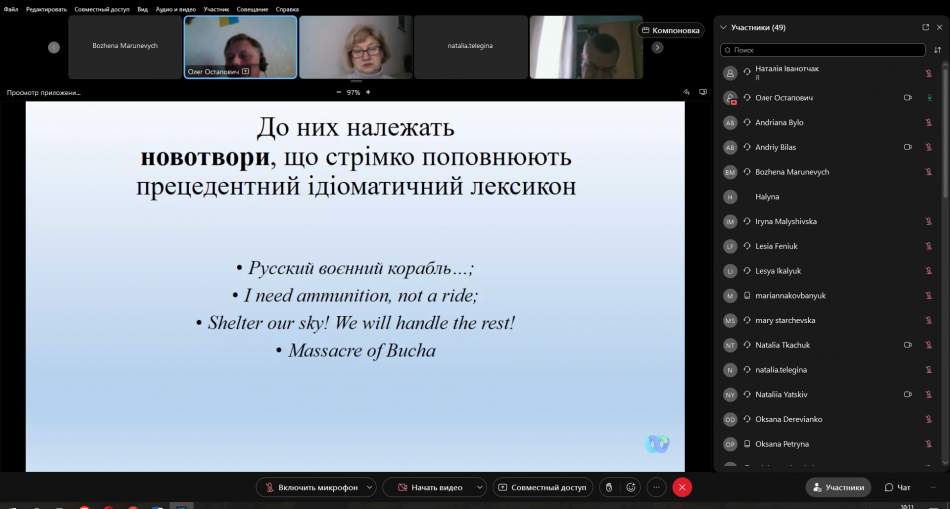Click the red leave meeting button
The height and width of the screenshot is (509, 950).
point(682,487)
